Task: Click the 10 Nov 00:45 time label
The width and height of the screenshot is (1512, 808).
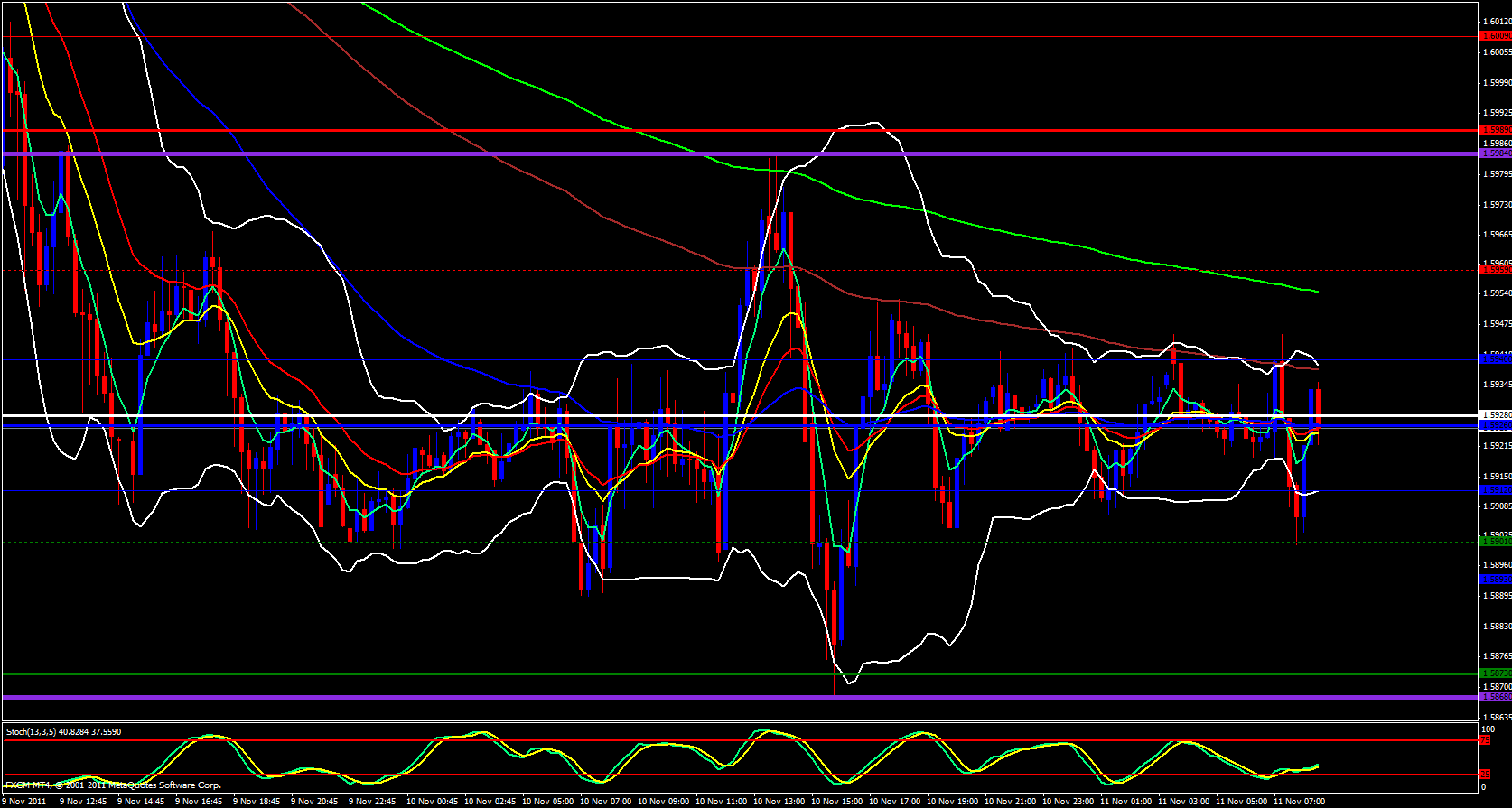Action: tap(433, 801)
